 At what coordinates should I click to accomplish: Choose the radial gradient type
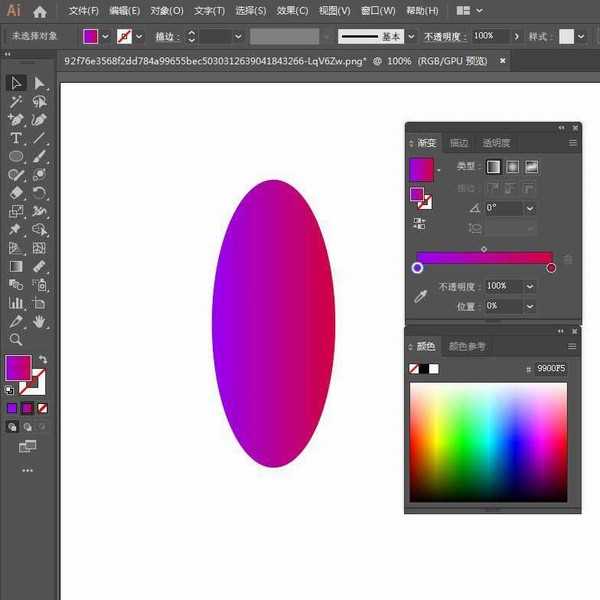tap(512, 167)
